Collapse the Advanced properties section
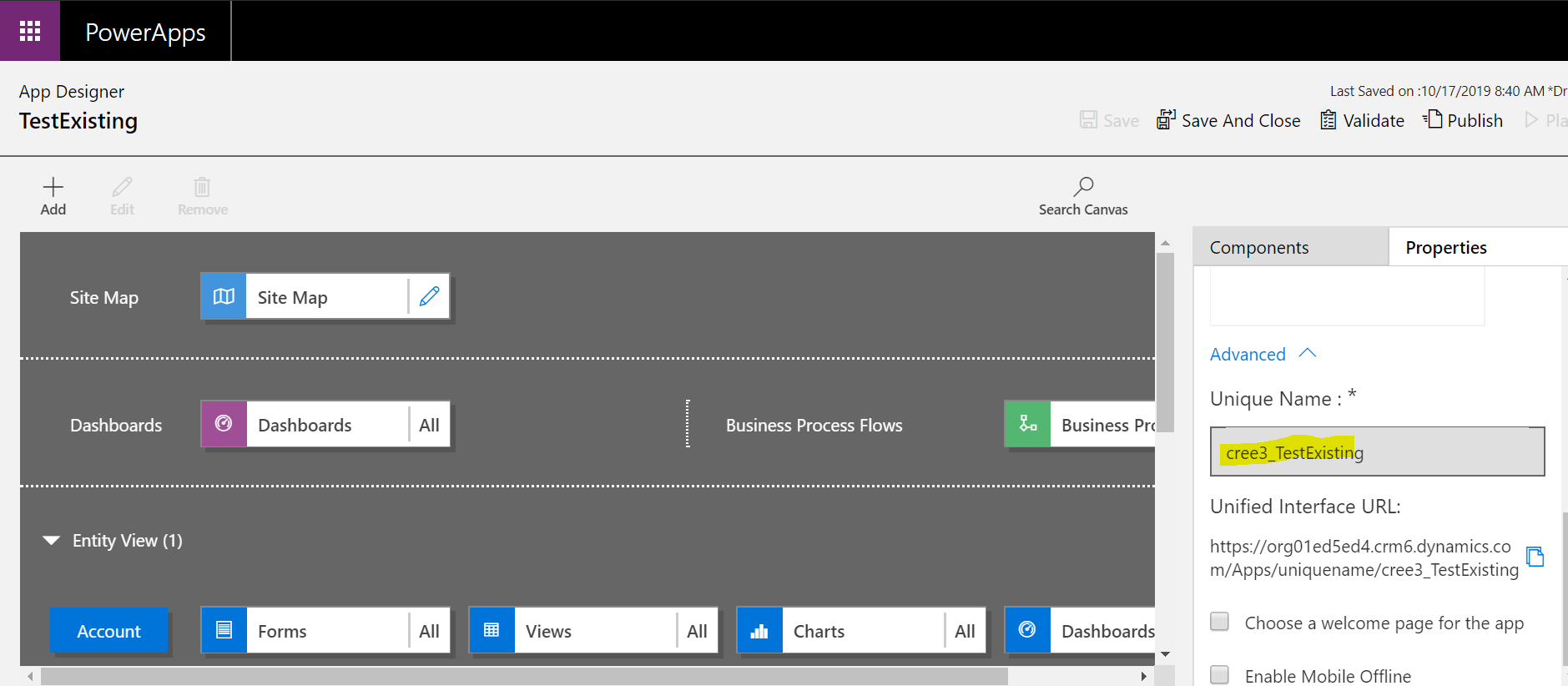This screenshot has height=686, width=1568. click(1307, 354)
